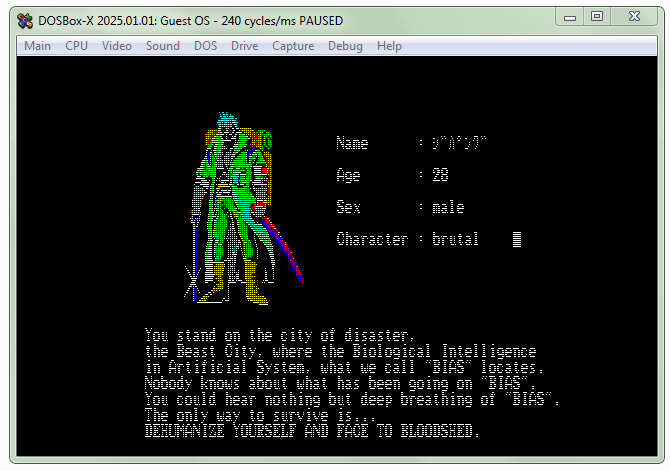Click the line starting 'You could hear nothing'
Screen dimensions: 670x471
[x=352, y=400]
